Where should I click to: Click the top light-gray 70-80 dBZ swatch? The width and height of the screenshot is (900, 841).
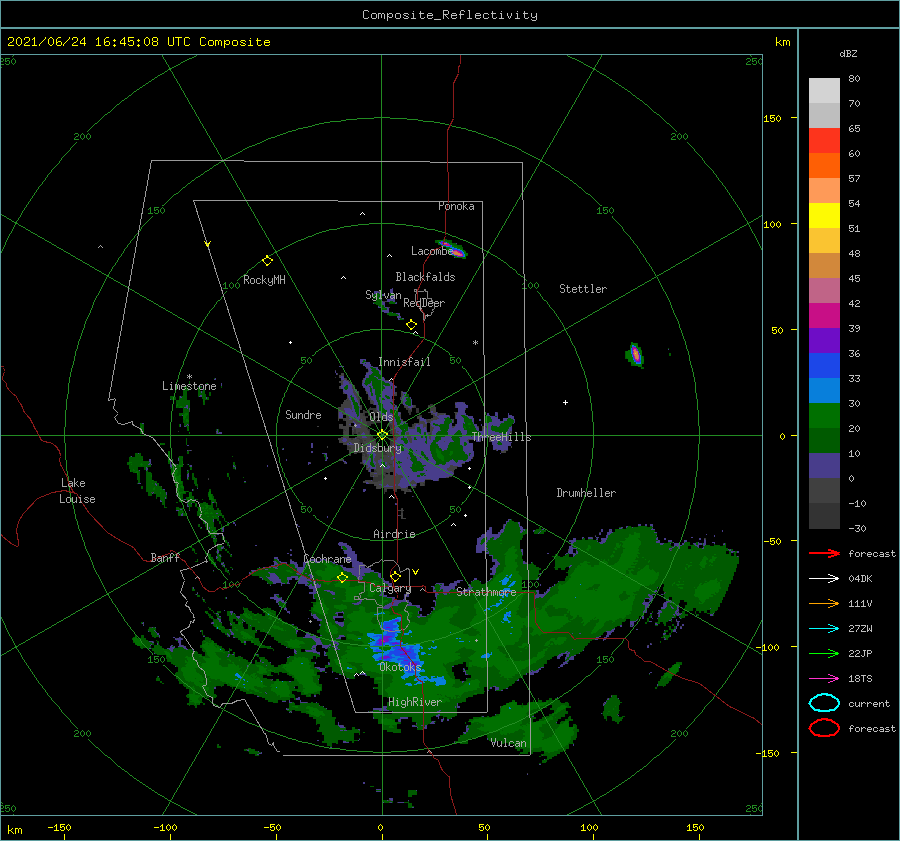point(824,90)
